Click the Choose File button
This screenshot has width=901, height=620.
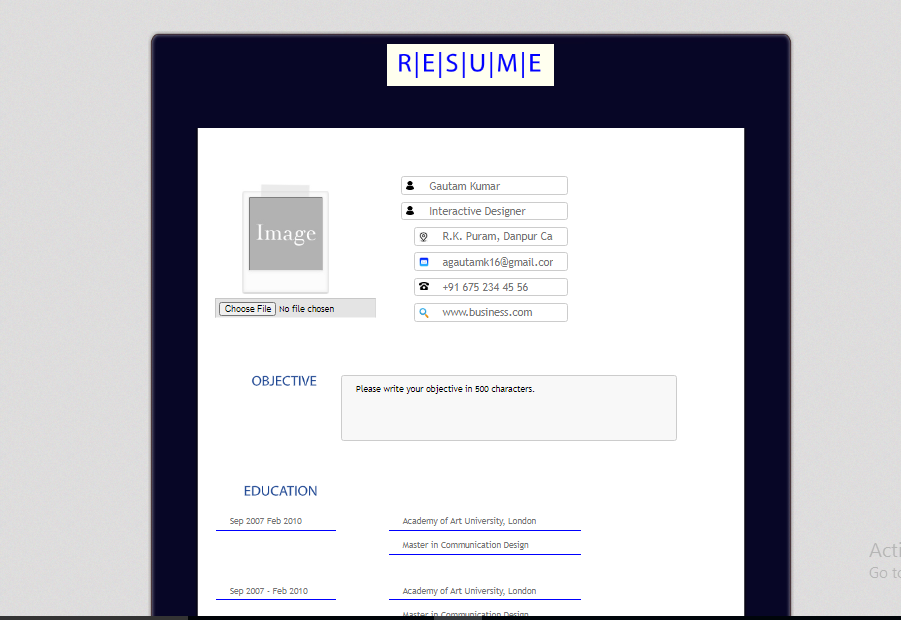pos(247,309)
